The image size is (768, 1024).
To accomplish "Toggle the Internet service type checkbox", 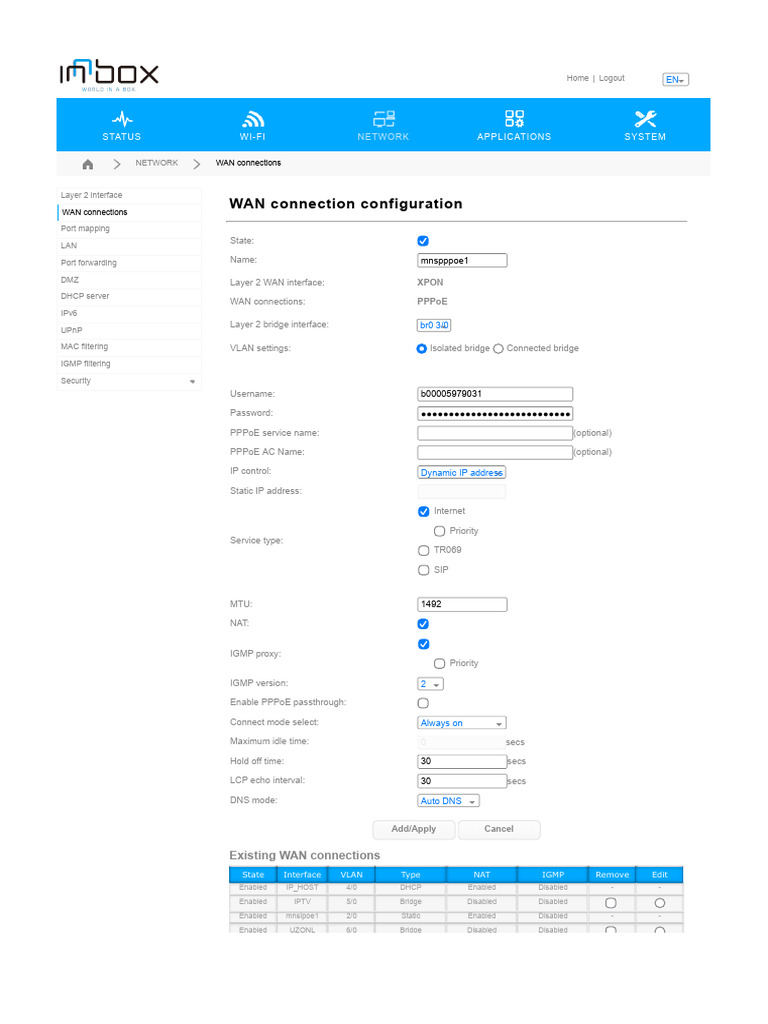I will coord(423,511).
